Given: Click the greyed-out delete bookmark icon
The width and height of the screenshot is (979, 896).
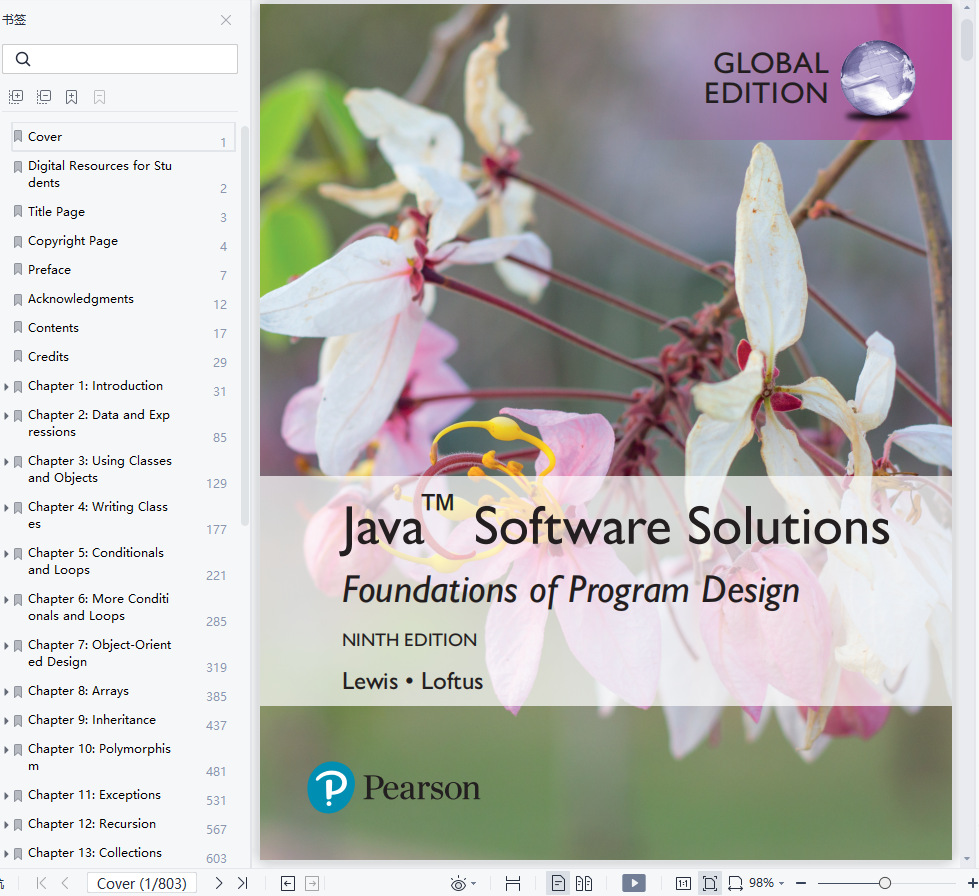Looking at the screenshot, I should tap(99, 97).
